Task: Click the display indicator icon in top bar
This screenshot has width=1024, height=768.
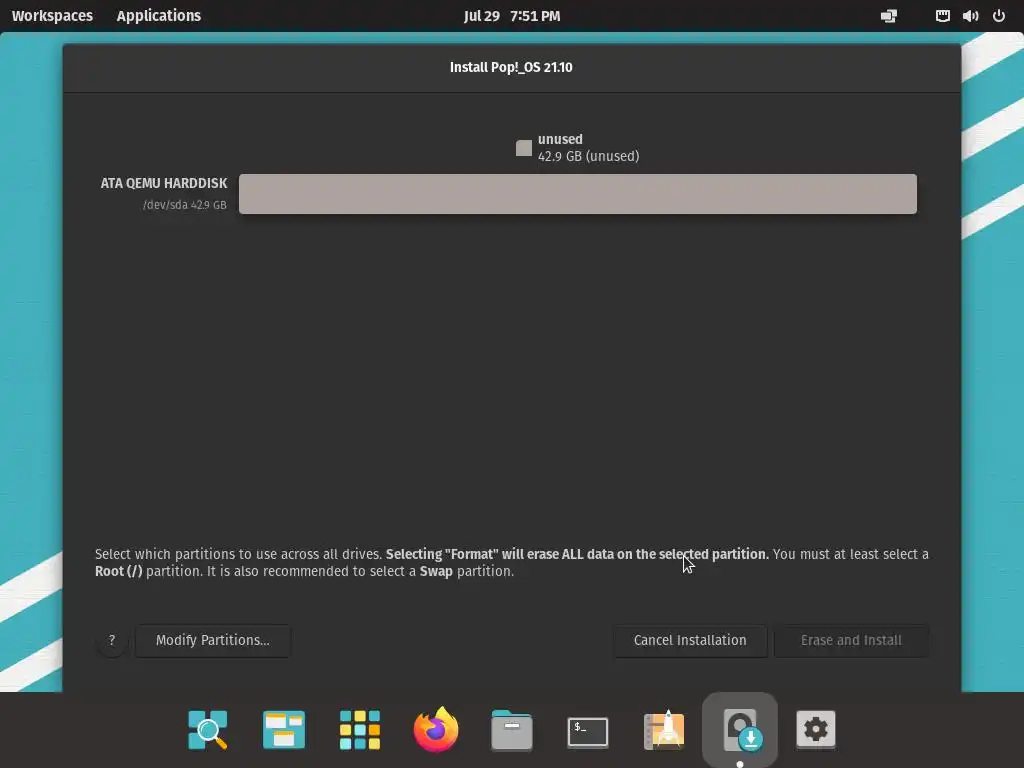Action: (x=889, y=16)
